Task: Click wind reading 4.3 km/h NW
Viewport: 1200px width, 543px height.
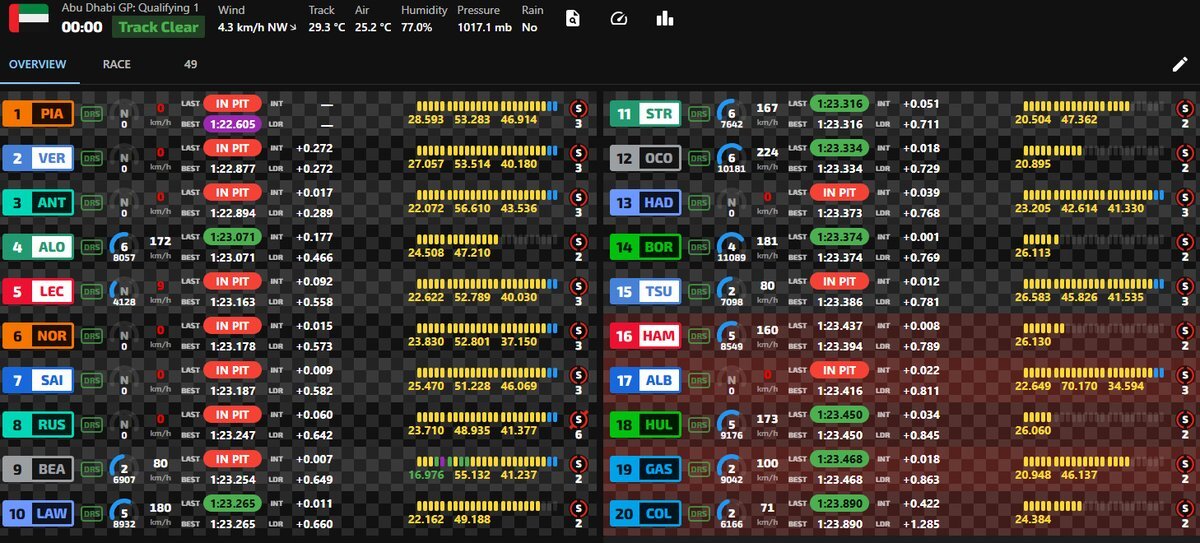Action: [x=257, y=27]
